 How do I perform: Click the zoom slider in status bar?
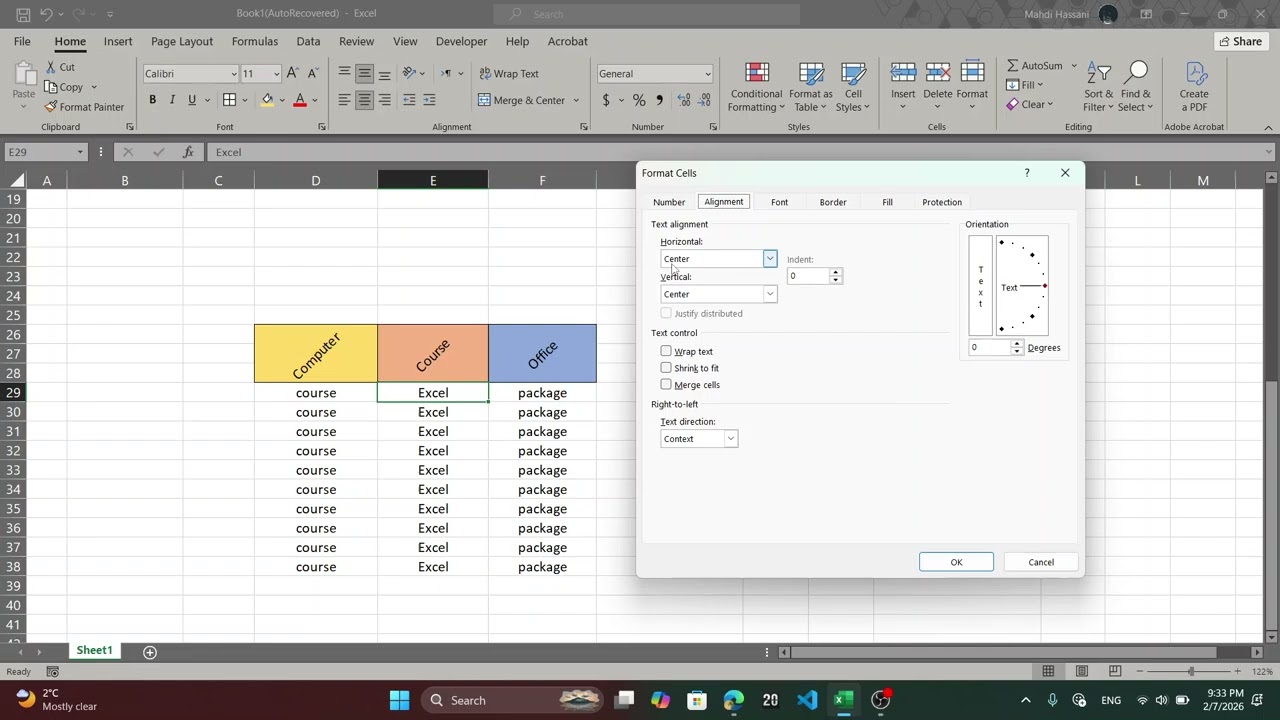click(x=1190, y=671)
